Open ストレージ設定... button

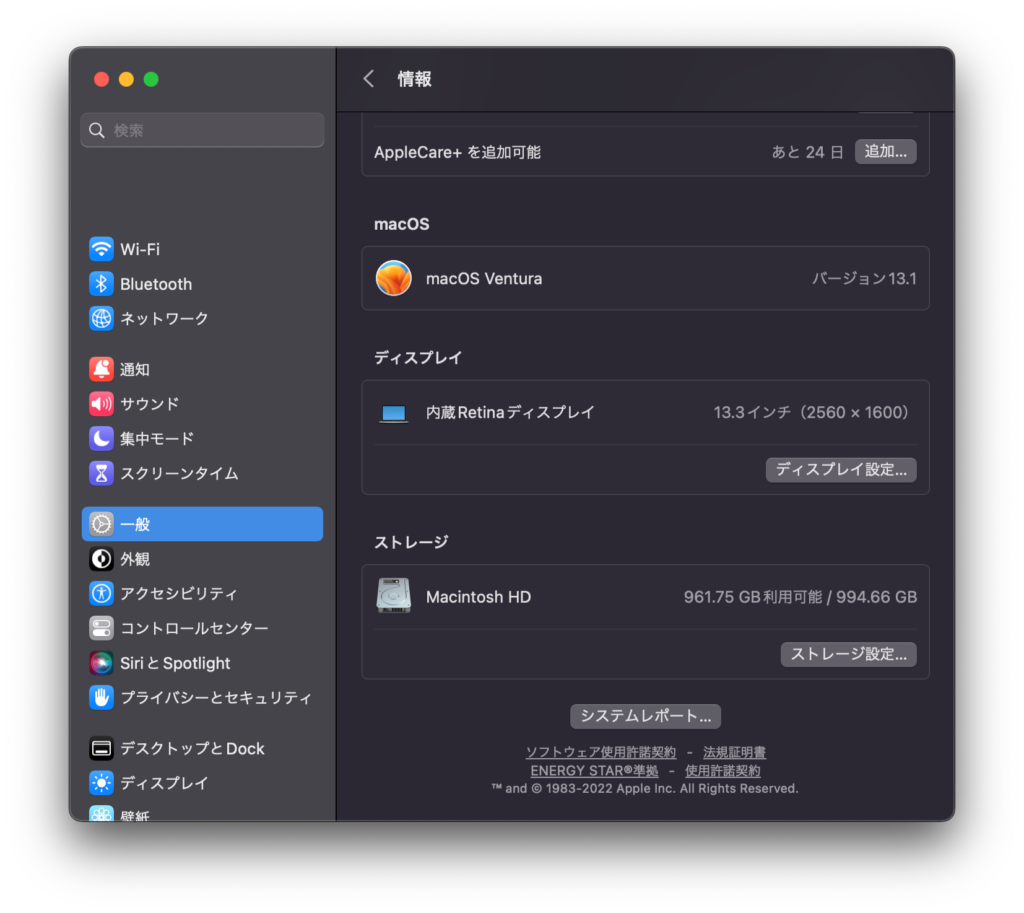[848, 654]
